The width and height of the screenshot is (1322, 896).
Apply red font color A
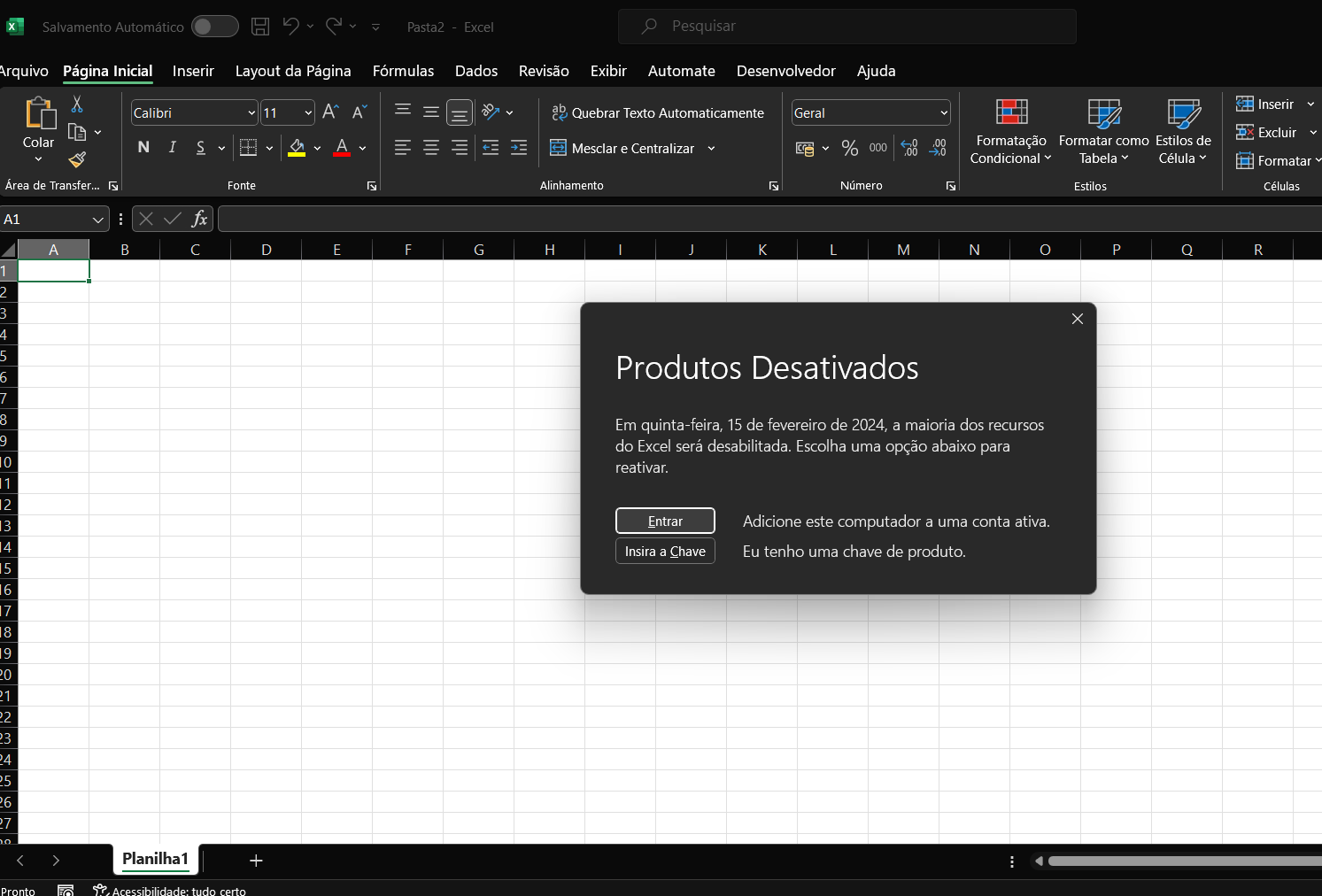tap(342, 148)
